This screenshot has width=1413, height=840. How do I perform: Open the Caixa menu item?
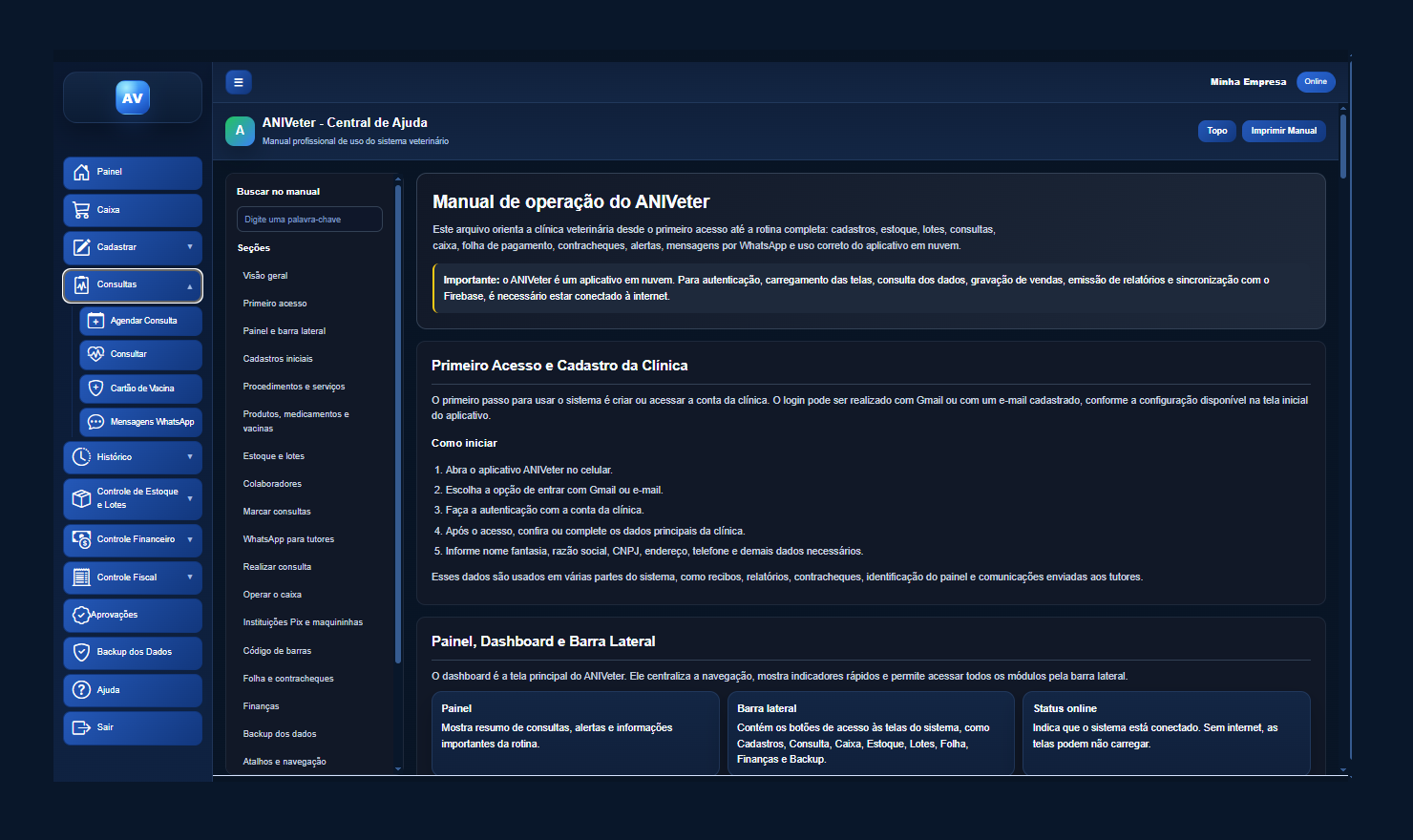pos(133,210)
